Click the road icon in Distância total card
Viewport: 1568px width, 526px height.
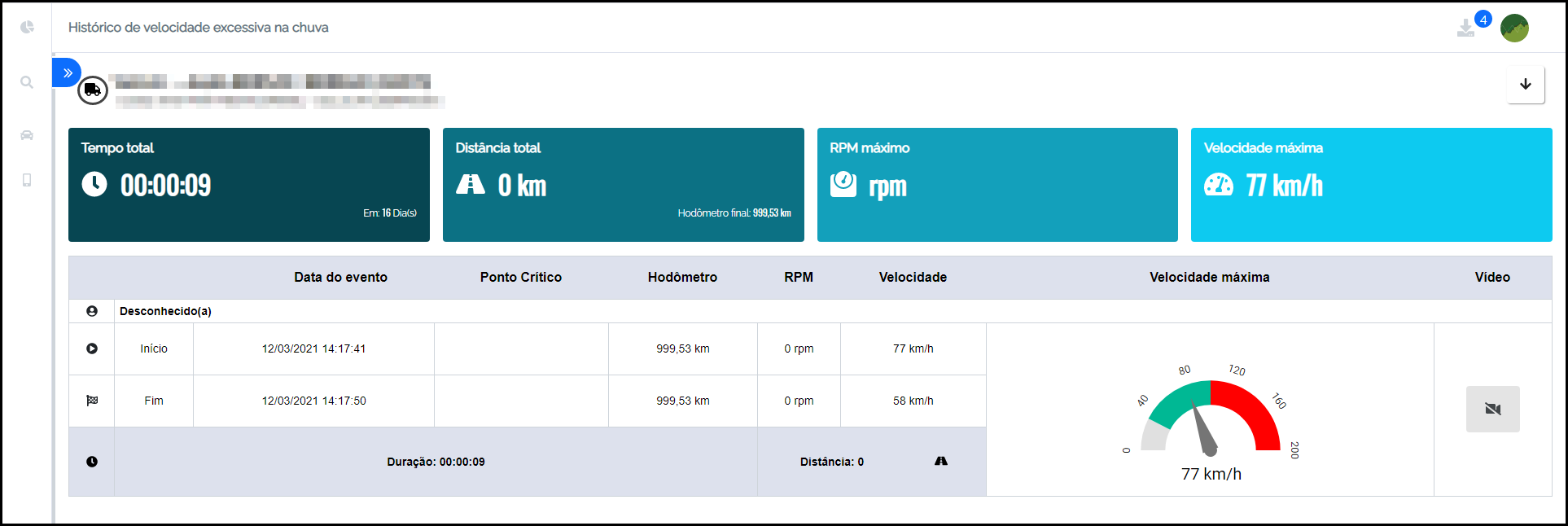pyautogui.click(x=471, y=184)
